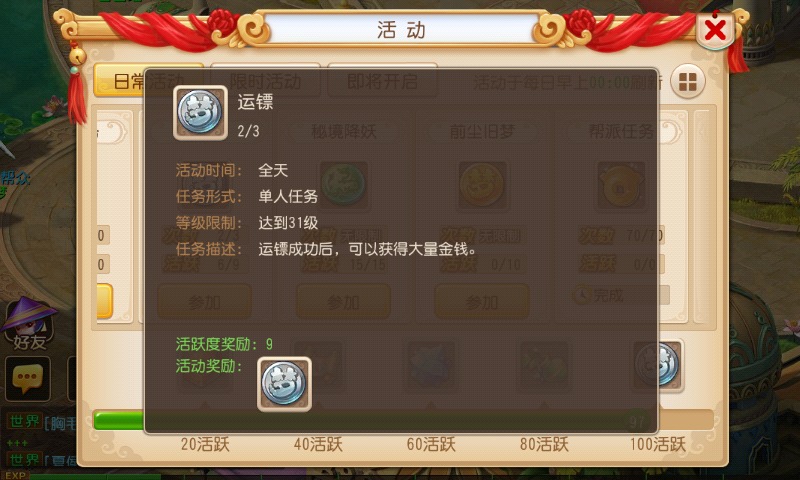Claim the 100活跃 reward chest icon

pyautogui.click(x=658, y=365)
